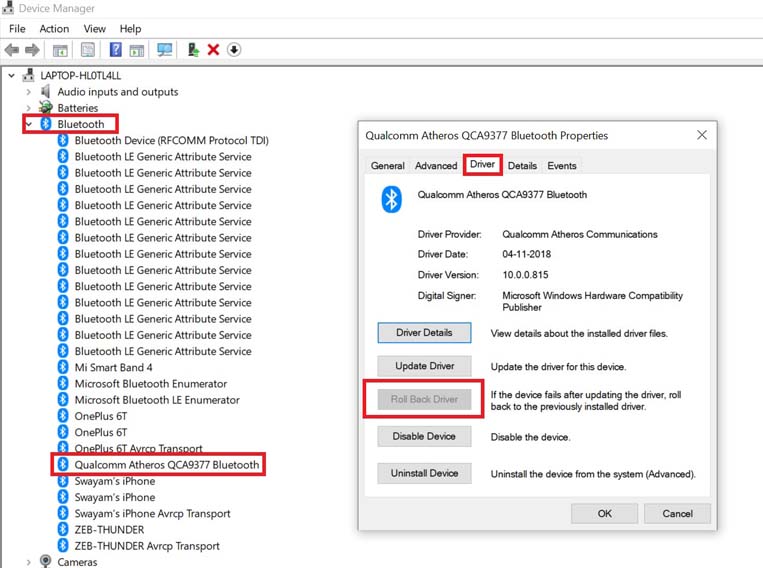
Task: Dismiss dialog with the Cancel button
Action: [x=677, y=513]
